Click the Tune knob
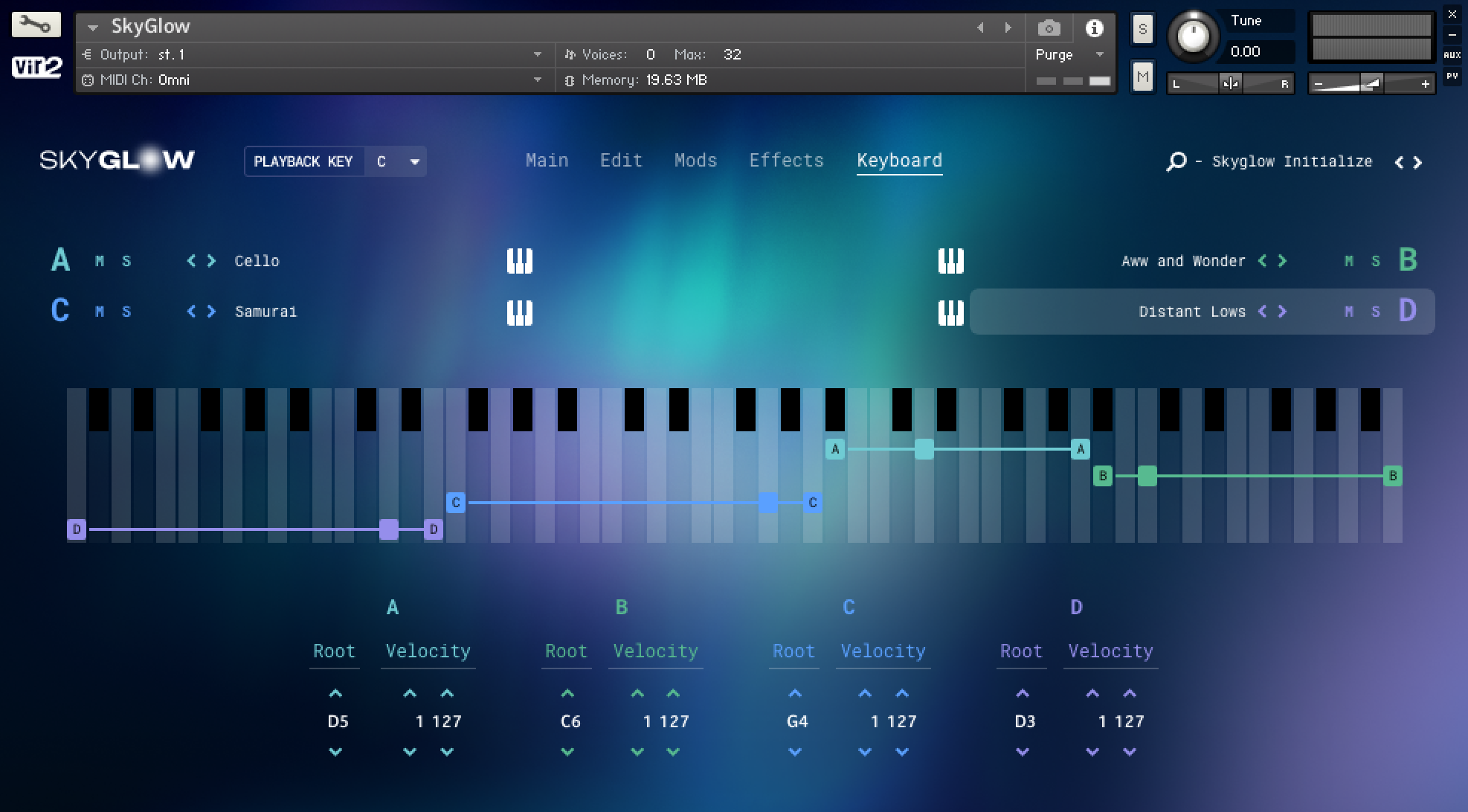The image size is (1468, 812). 1193,35
